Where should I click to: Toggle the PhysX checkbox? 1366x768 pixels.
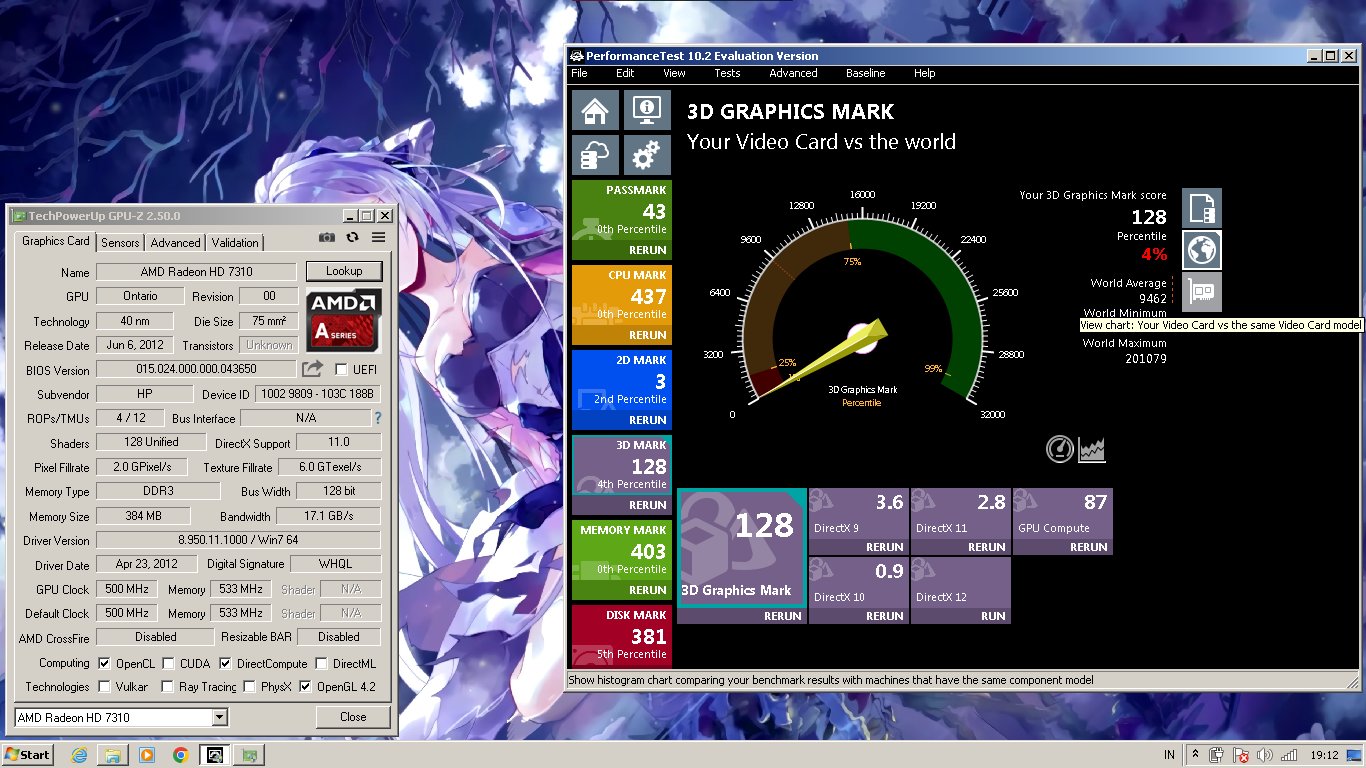[x=249, y=687]
